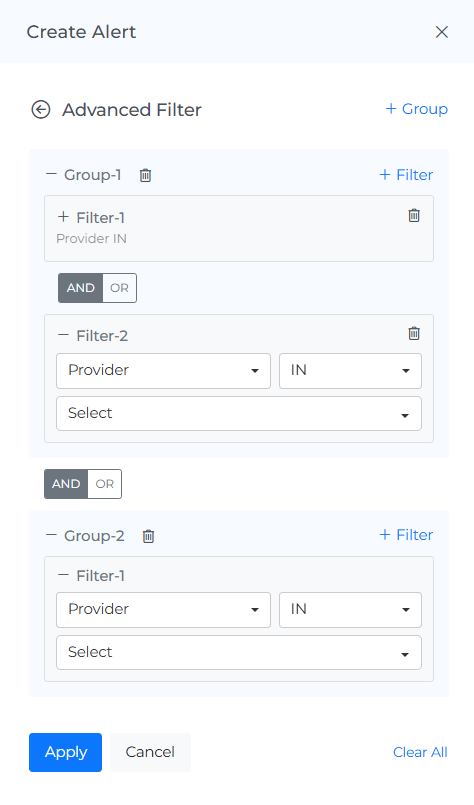Collapse Filter-1 inside Group-2
This screenshot has width=474, height=805.
[63, 575]
